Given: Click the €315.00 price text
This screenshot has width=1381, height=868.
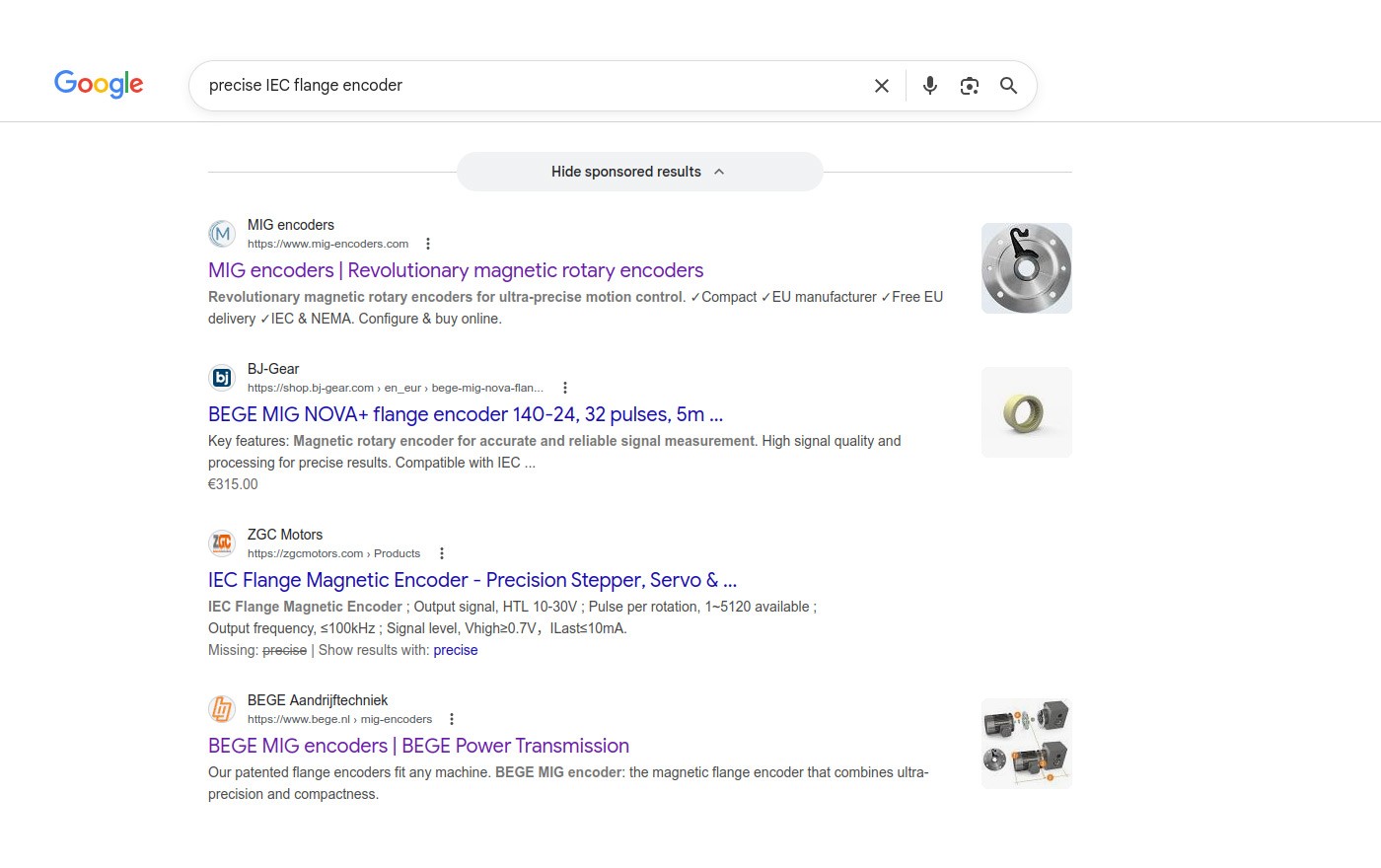Looking at the screenshot, I should (233, 484).
